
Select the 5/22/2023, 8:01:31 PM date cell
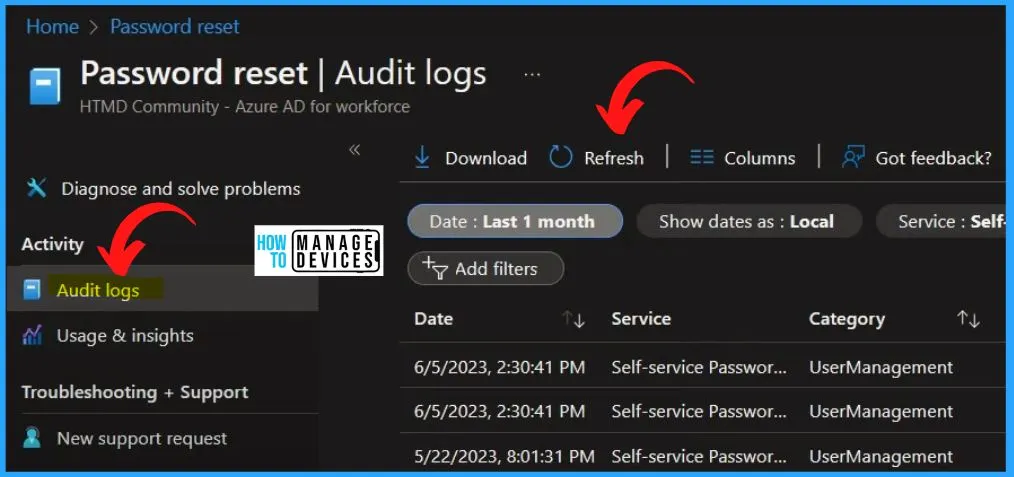coord(504,456)
